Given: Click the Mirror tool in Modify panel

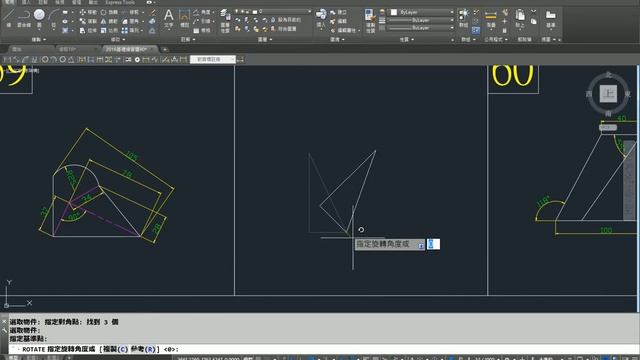Looking at the screenshot, I should [109, 21].
